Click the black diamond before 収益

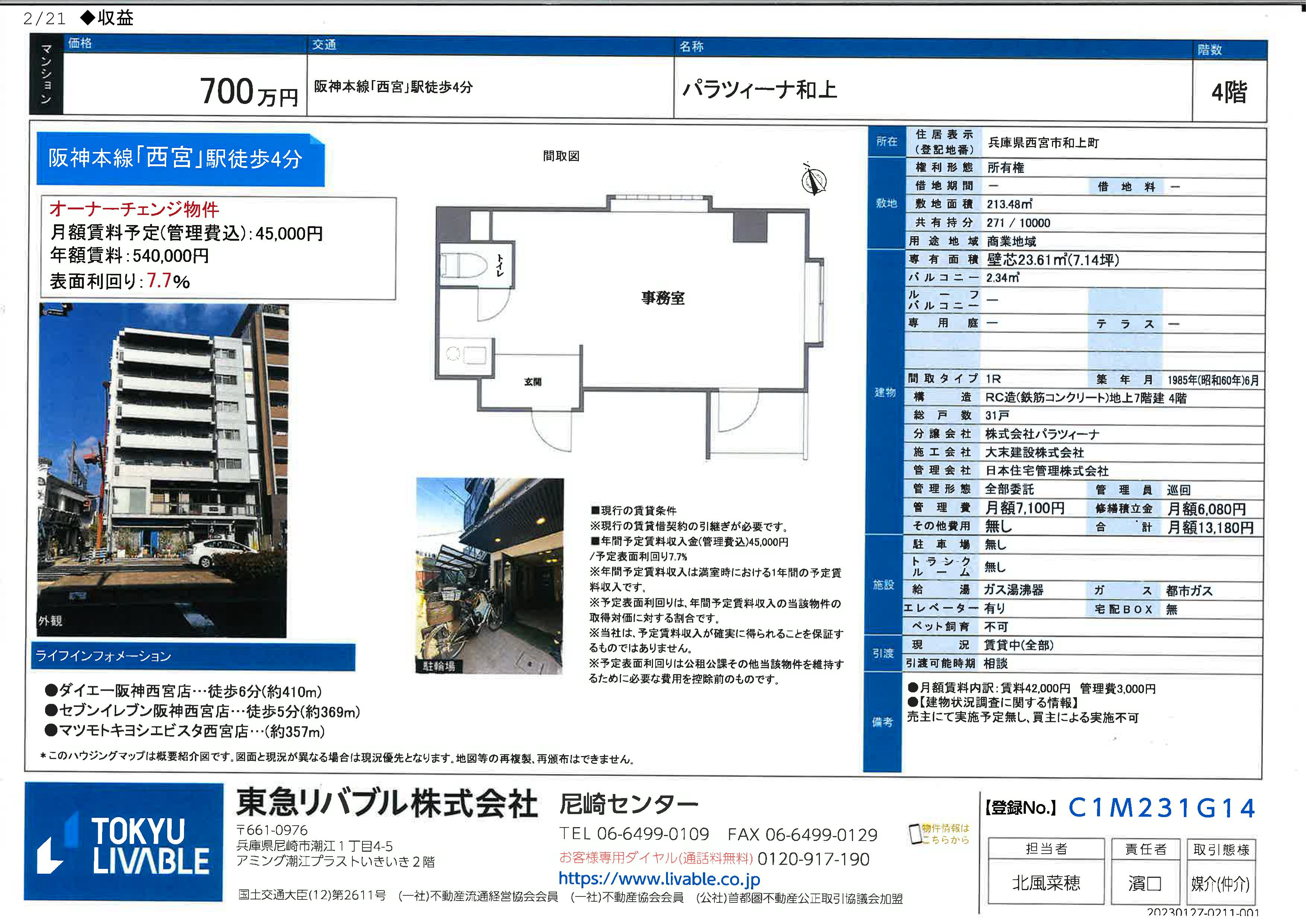[x=88, y=18]
